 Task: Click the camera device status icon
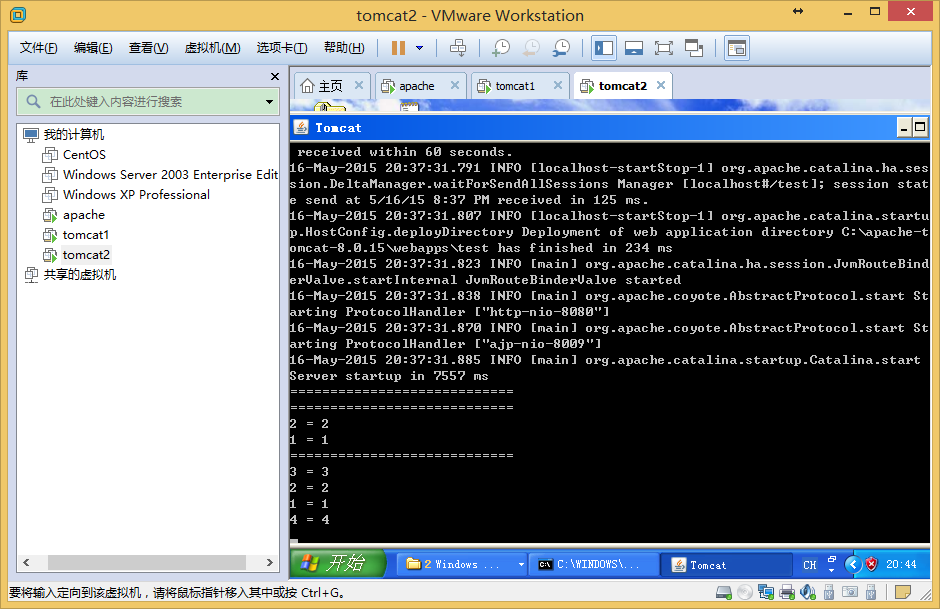click(x=849, y=592)
